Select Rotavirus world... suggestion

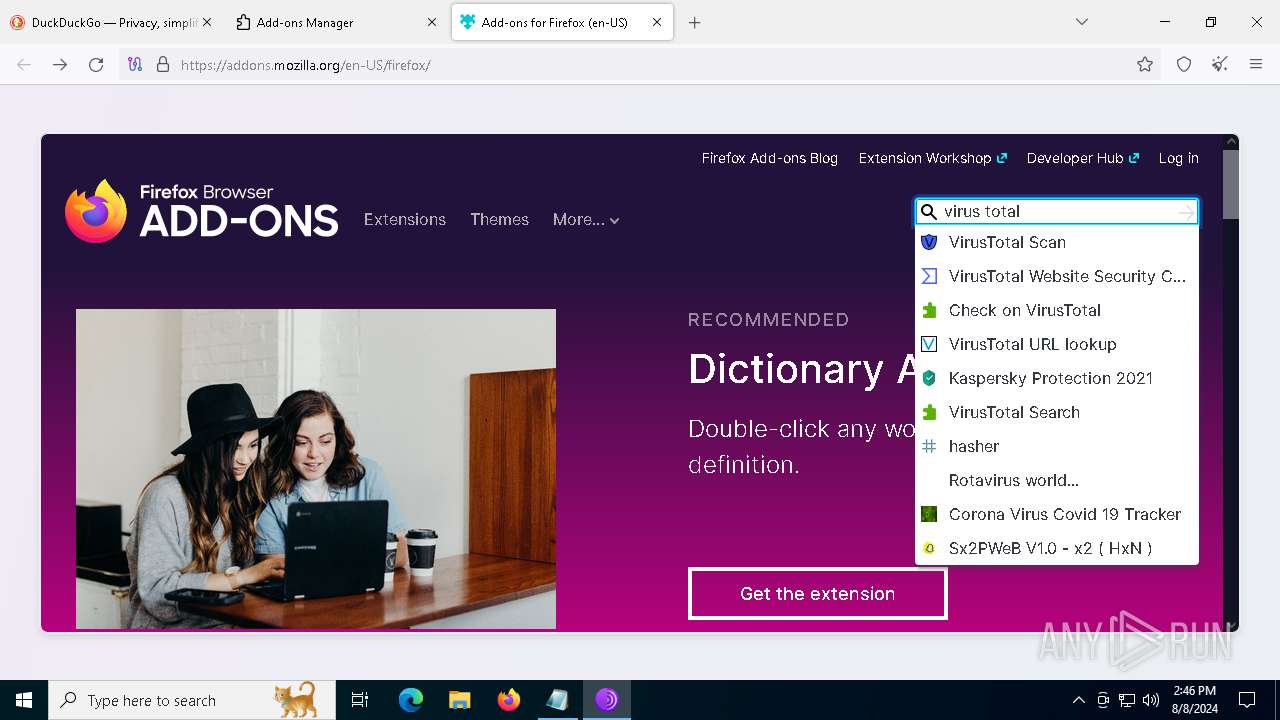pos(1057,480)
